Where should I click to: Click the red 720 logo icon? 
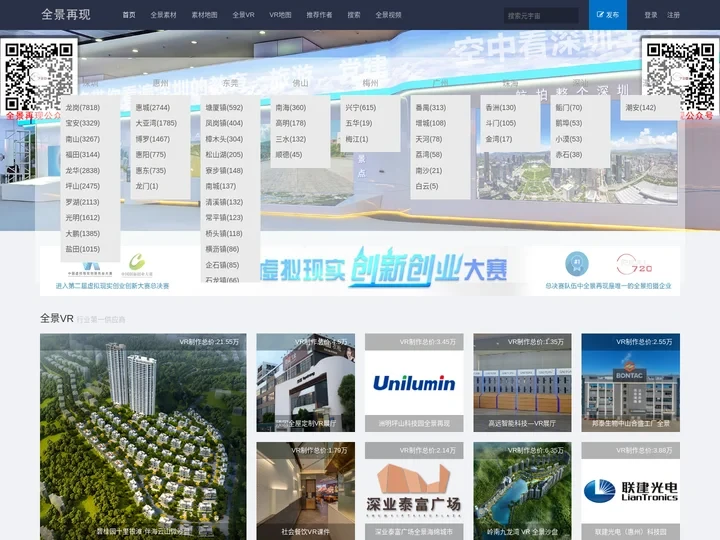pos(634,264)
